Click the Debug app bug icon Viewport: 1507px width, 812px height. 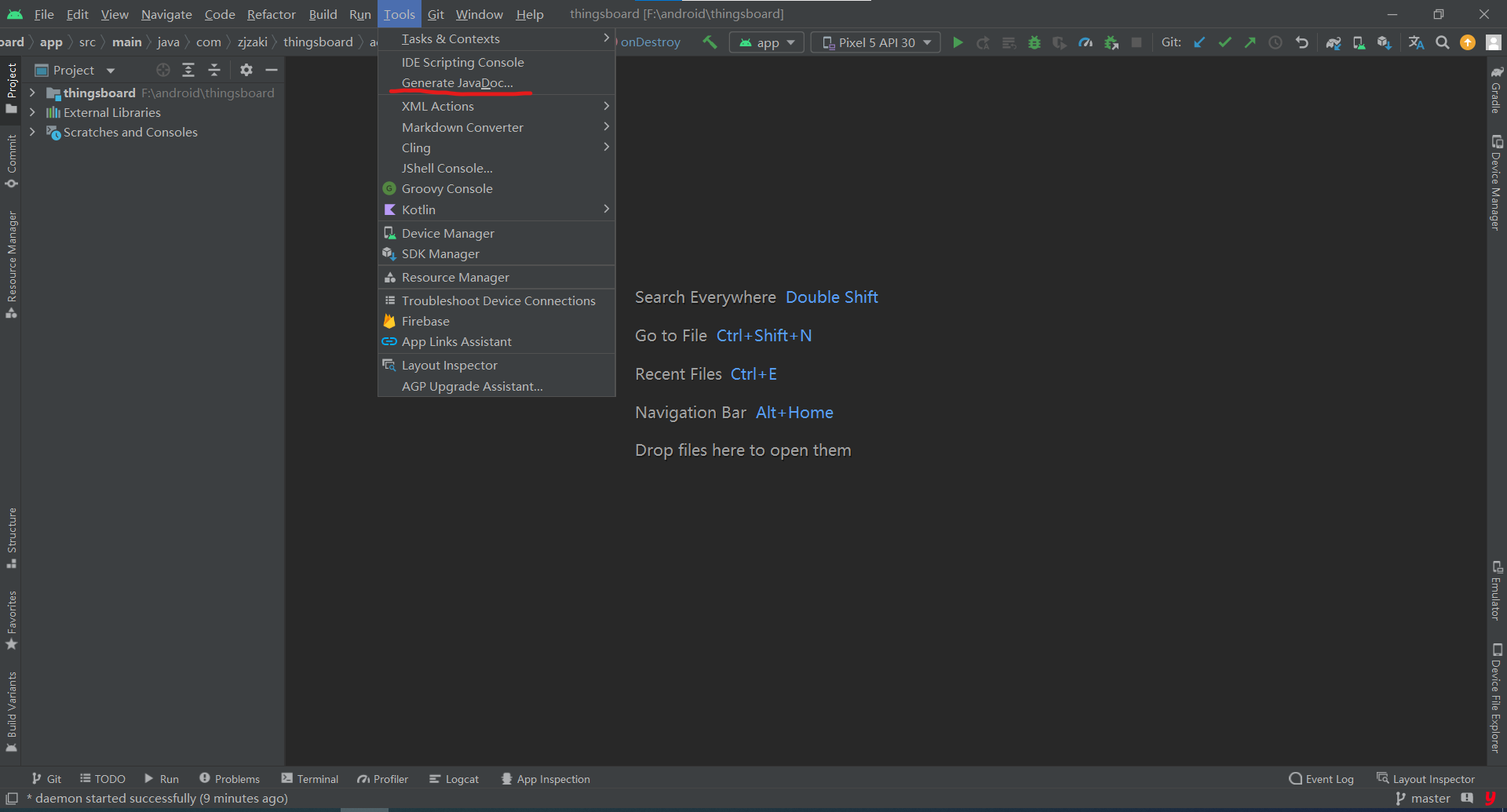[1034, 42]
